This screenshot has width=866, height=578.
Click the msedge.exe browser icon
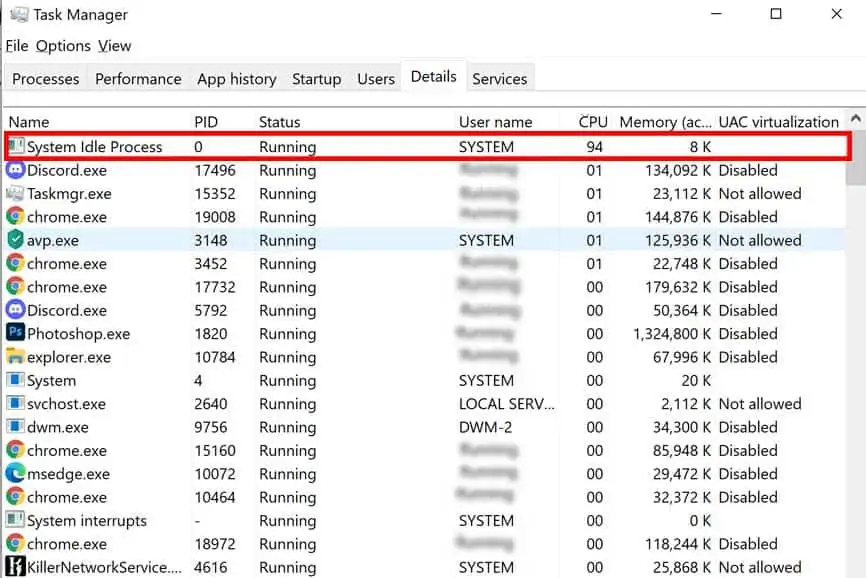click(12, 474)
